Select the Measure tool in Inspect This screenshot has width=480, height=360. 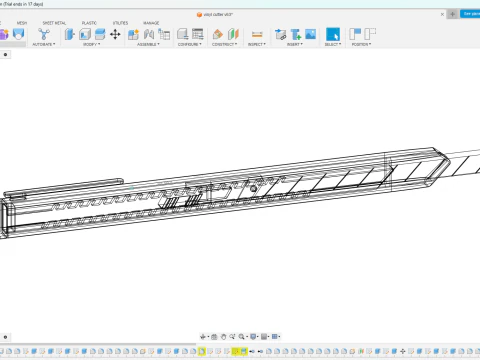click(x=257, y=34)
